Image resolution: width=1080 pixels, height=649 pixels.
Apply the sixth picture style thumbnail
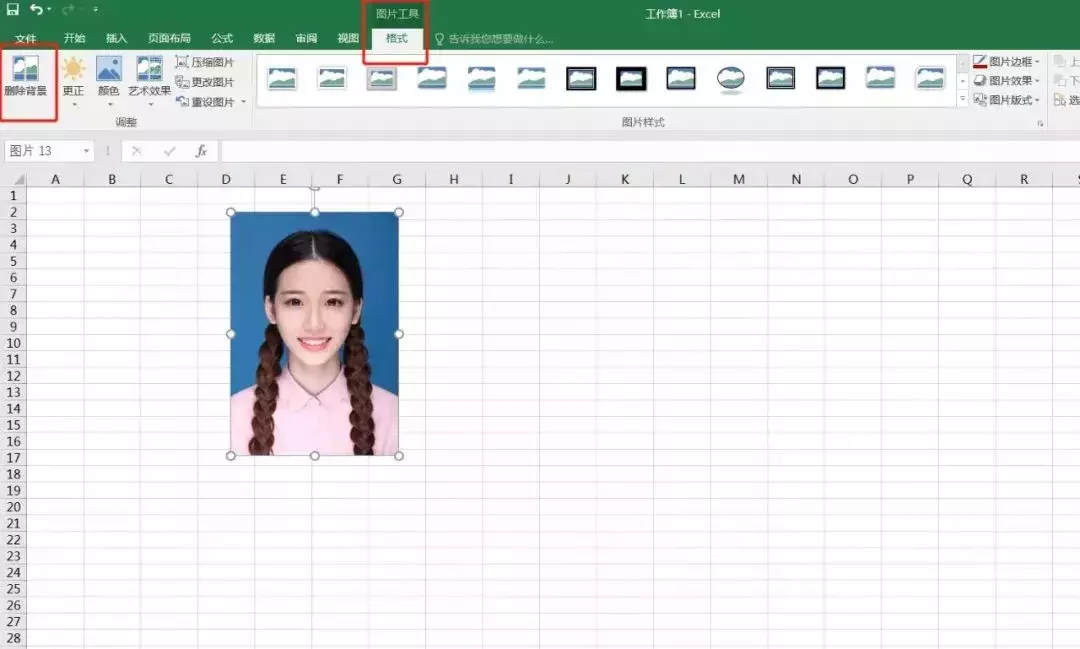pyautogui.click(x=531, y=79)
